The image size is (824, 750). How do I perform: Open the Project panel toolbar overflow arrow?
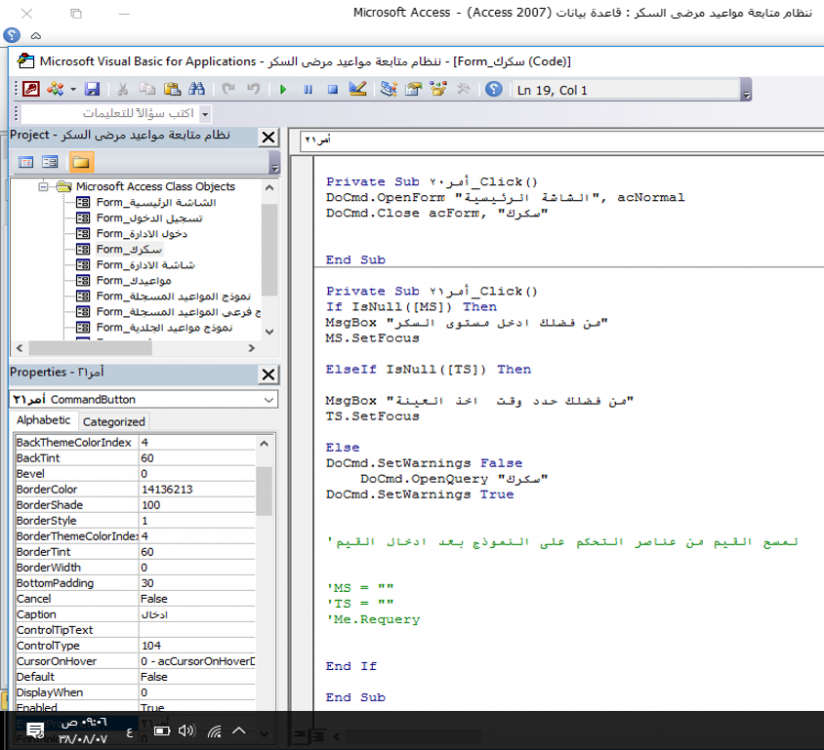(x=274, y=162)
